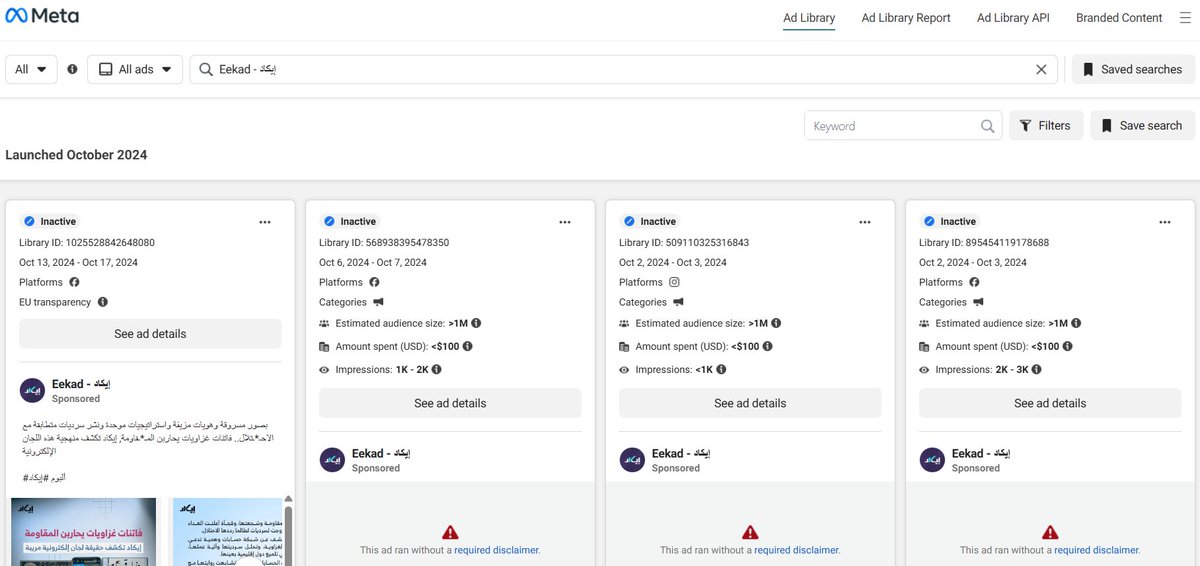The width and height of the screenshot is (1200, 566).
Task: Click the date range Oct 13, 2024 - Oct 17, 2024
Action: [79, 262]
